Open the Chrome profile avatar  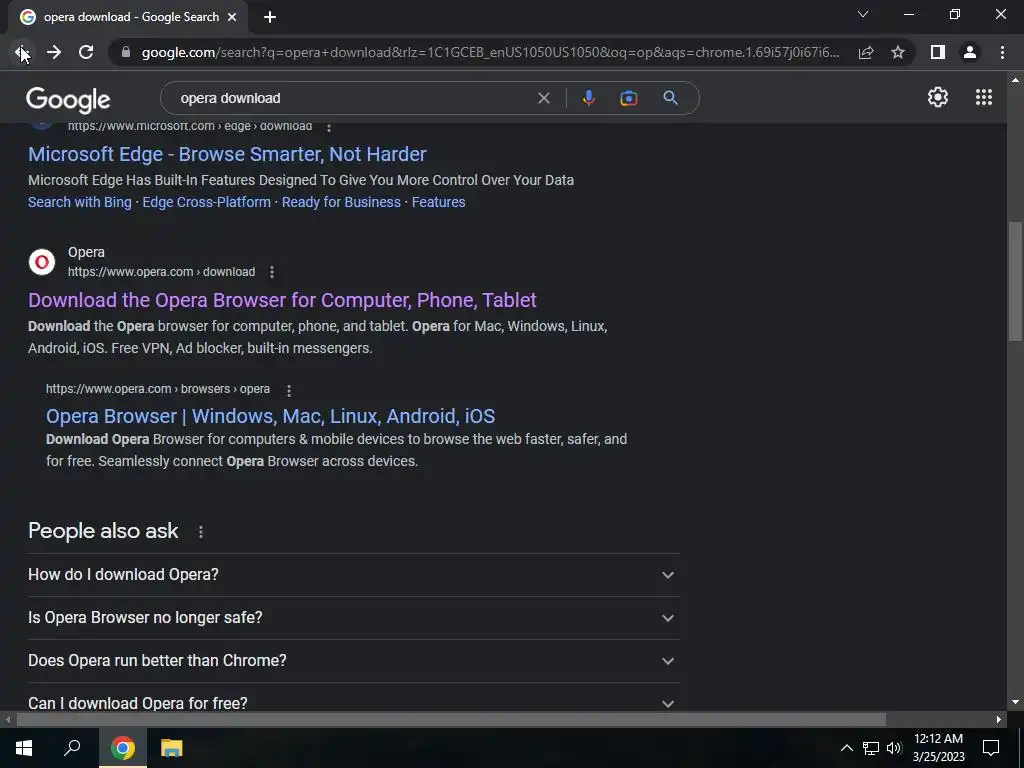[970, 52]
